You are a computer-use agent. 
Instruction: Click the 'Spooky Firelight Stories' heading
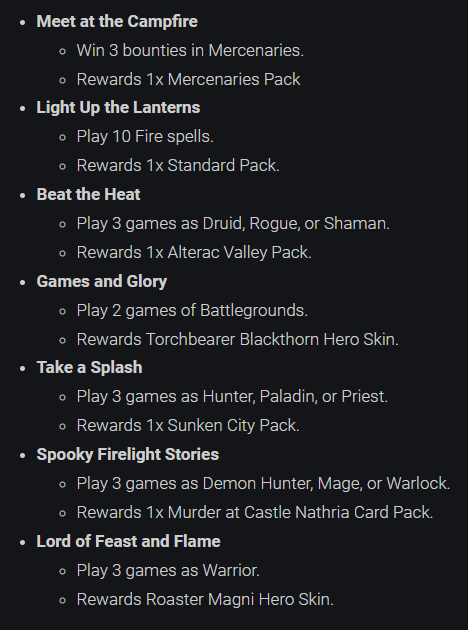pyautogui.click(x=128, y=454)
